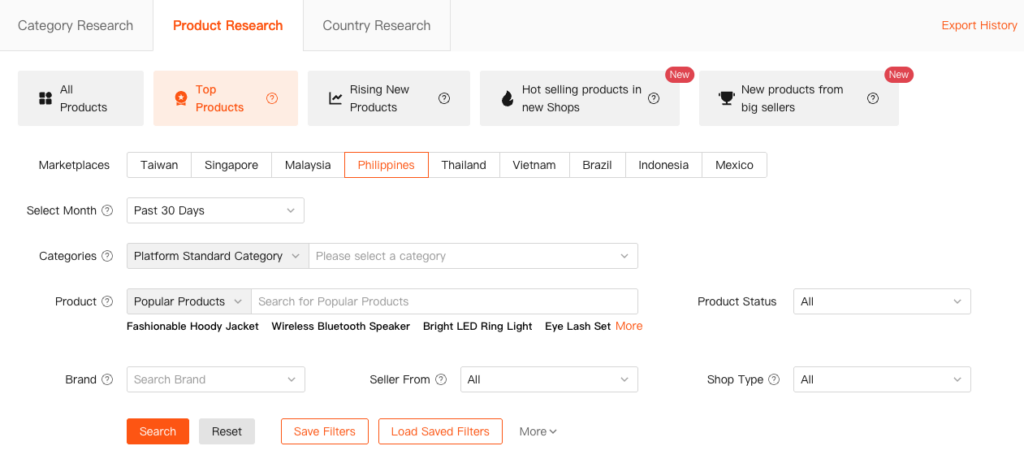Click the trophy icon for big sellers
This screenshot has width=1024, height=459.
(726, 98)
